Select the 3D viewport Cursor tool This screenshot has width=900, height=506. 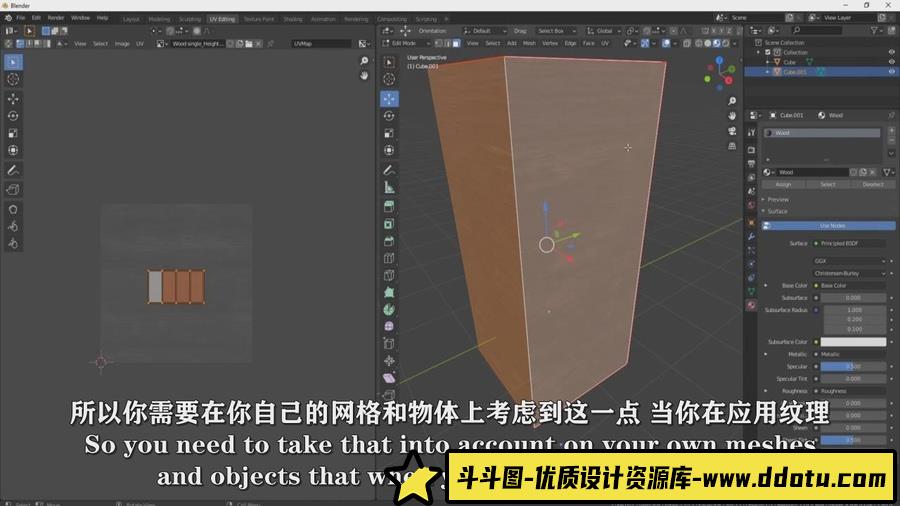(x=389, y=79)
